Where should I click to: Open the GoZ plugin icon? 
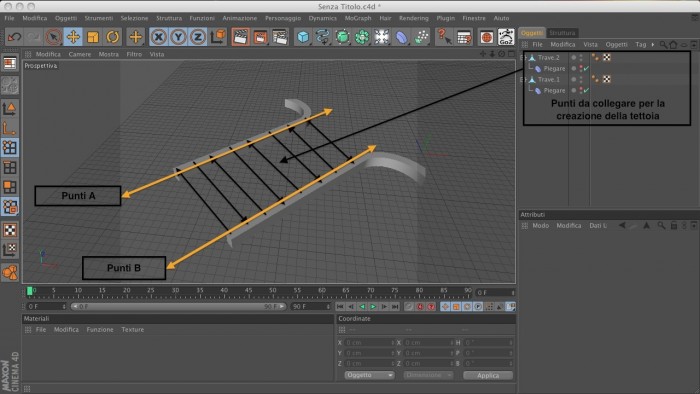(x=506, y=37)
